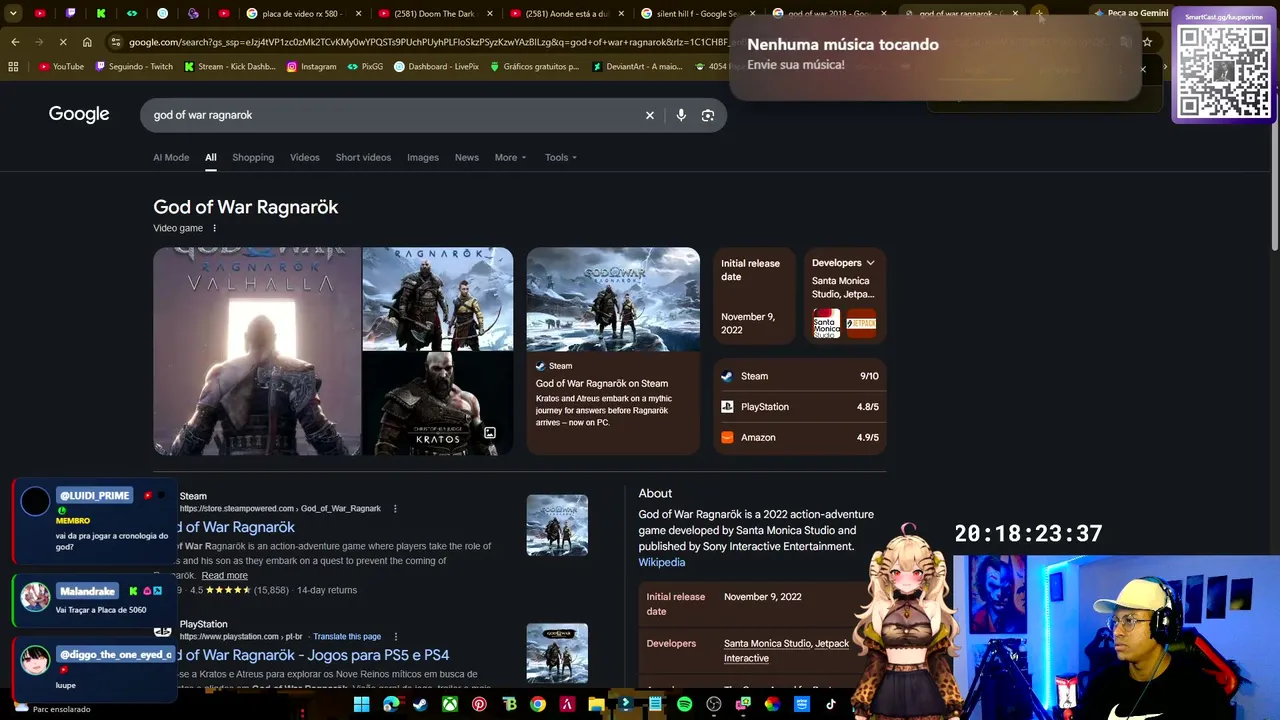Open Prime Video from the taskbar
Image resolution: width=1280 pixels, height=720 pixels.
click(801, 704)
